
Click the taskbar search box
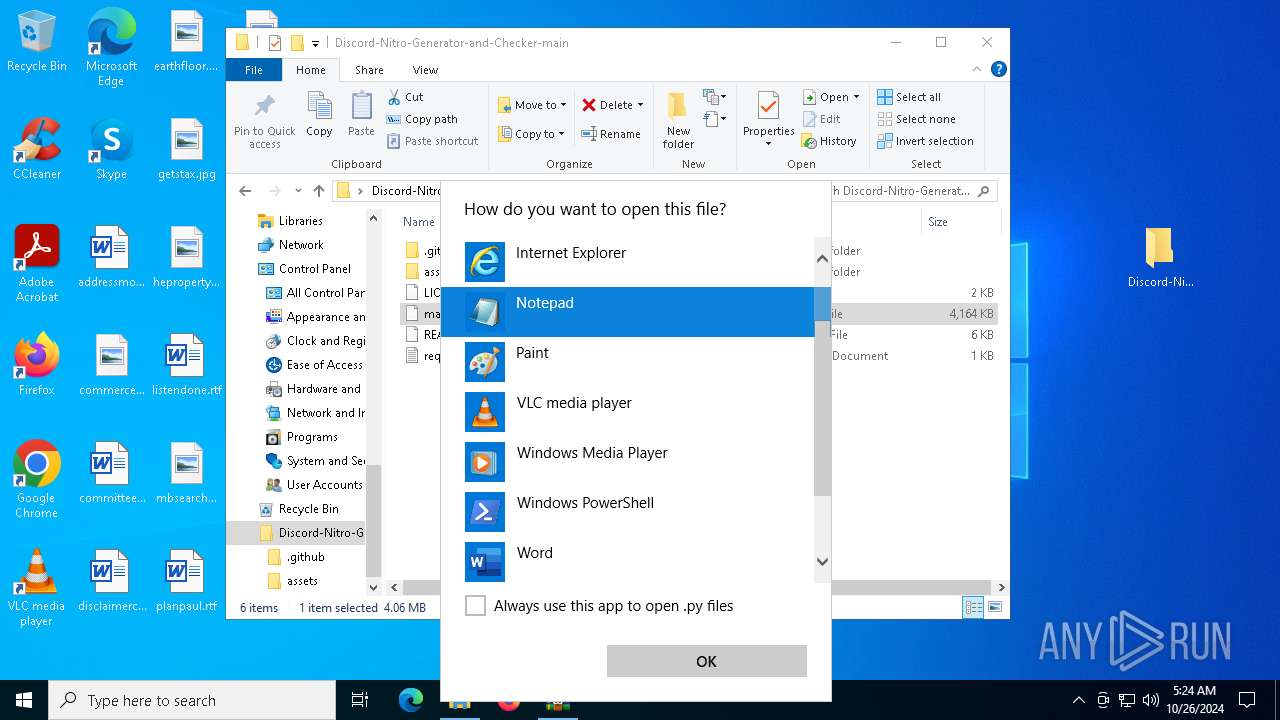(192, 700)
